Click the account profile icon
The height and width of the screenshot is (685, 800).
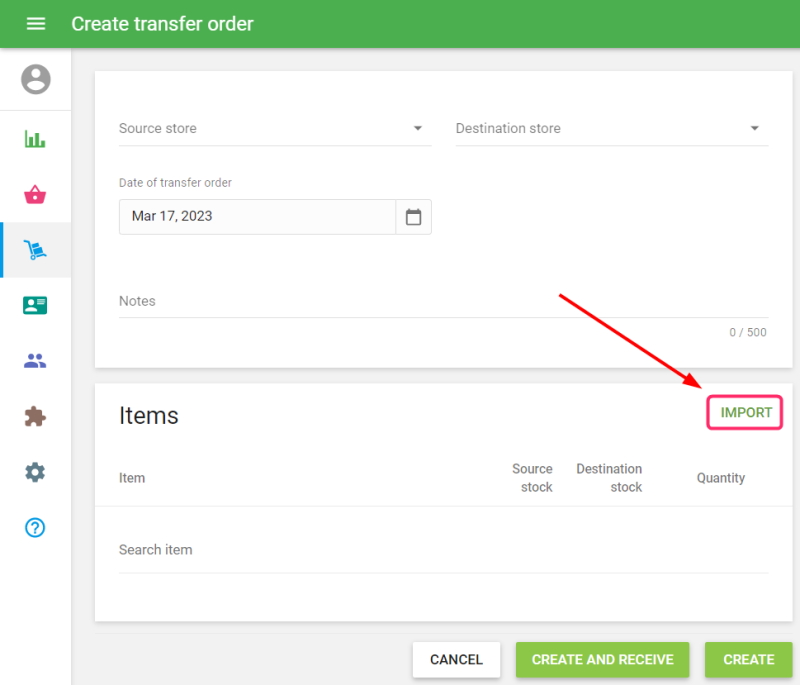coord(36,79)
